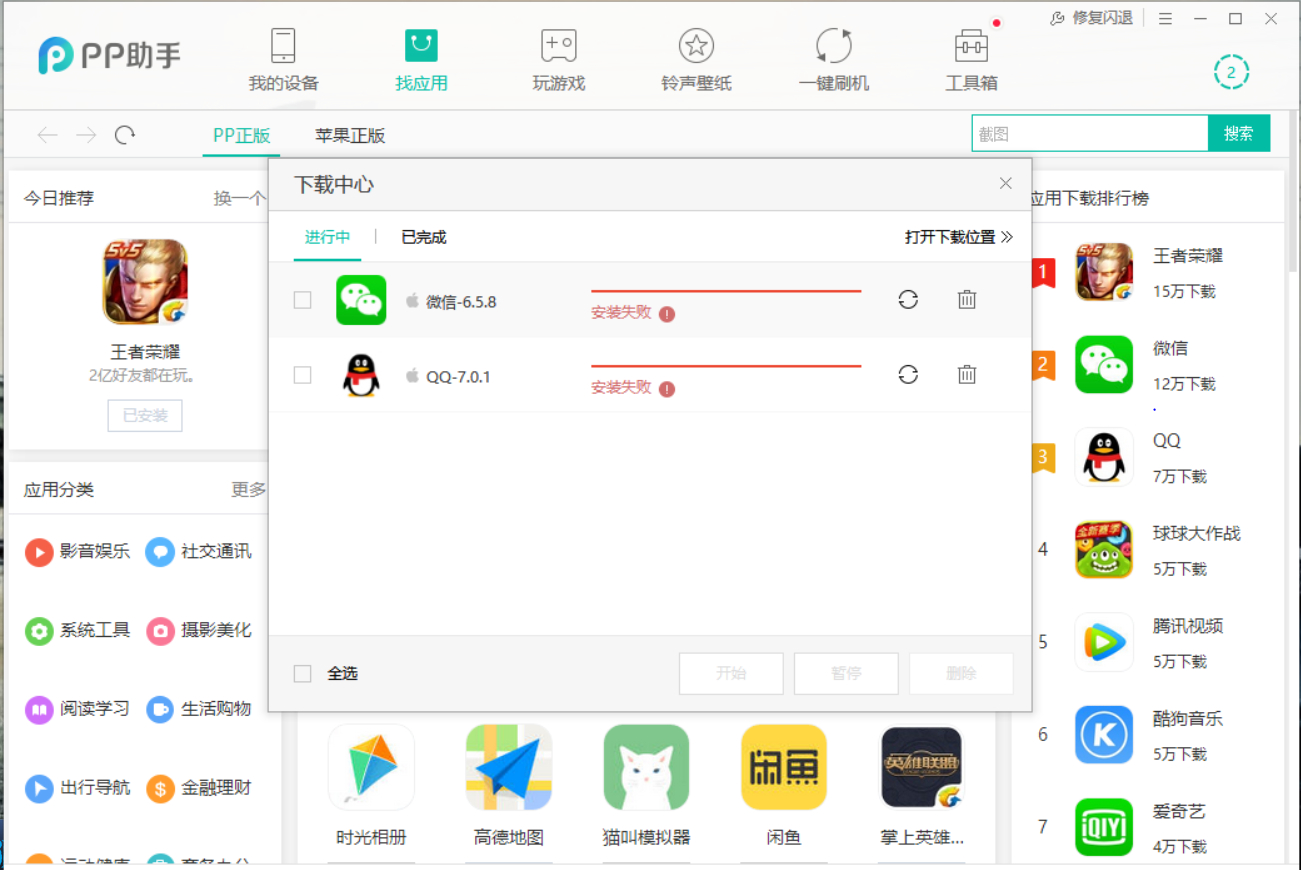The width and height of the screenshot is (1301, 870).
Task: Open the 铃声壁纸 section
Action: [x=696, y=59]
